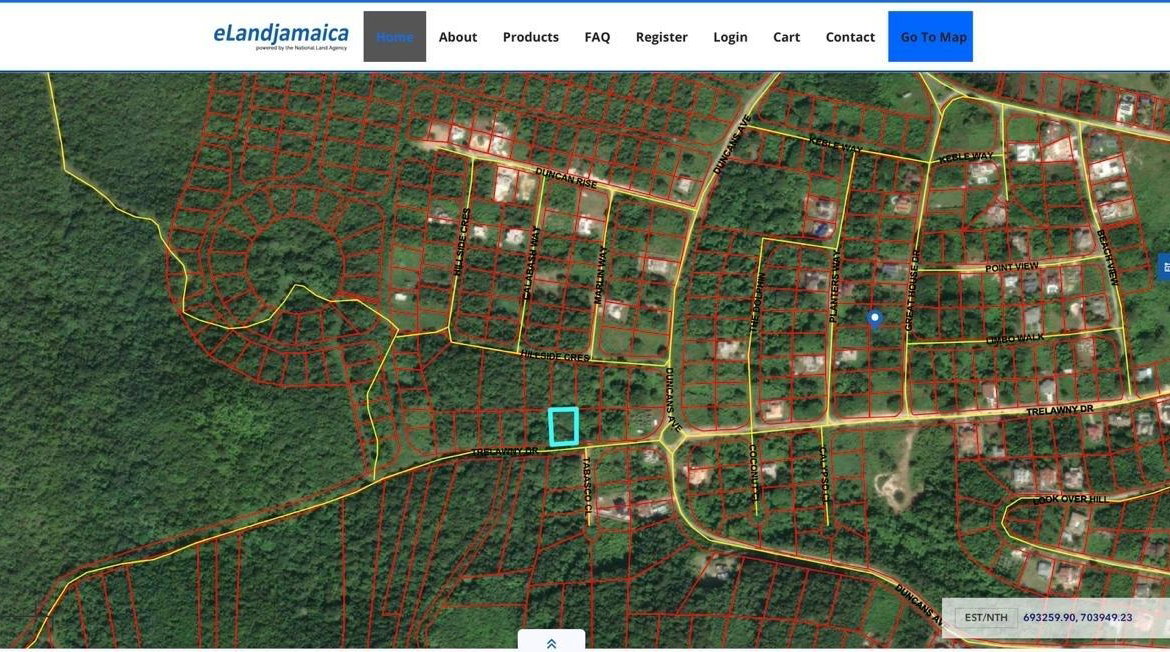1170x652 pixels.
Task: Click the eLandjamaica logo
Action: point(278,33)
